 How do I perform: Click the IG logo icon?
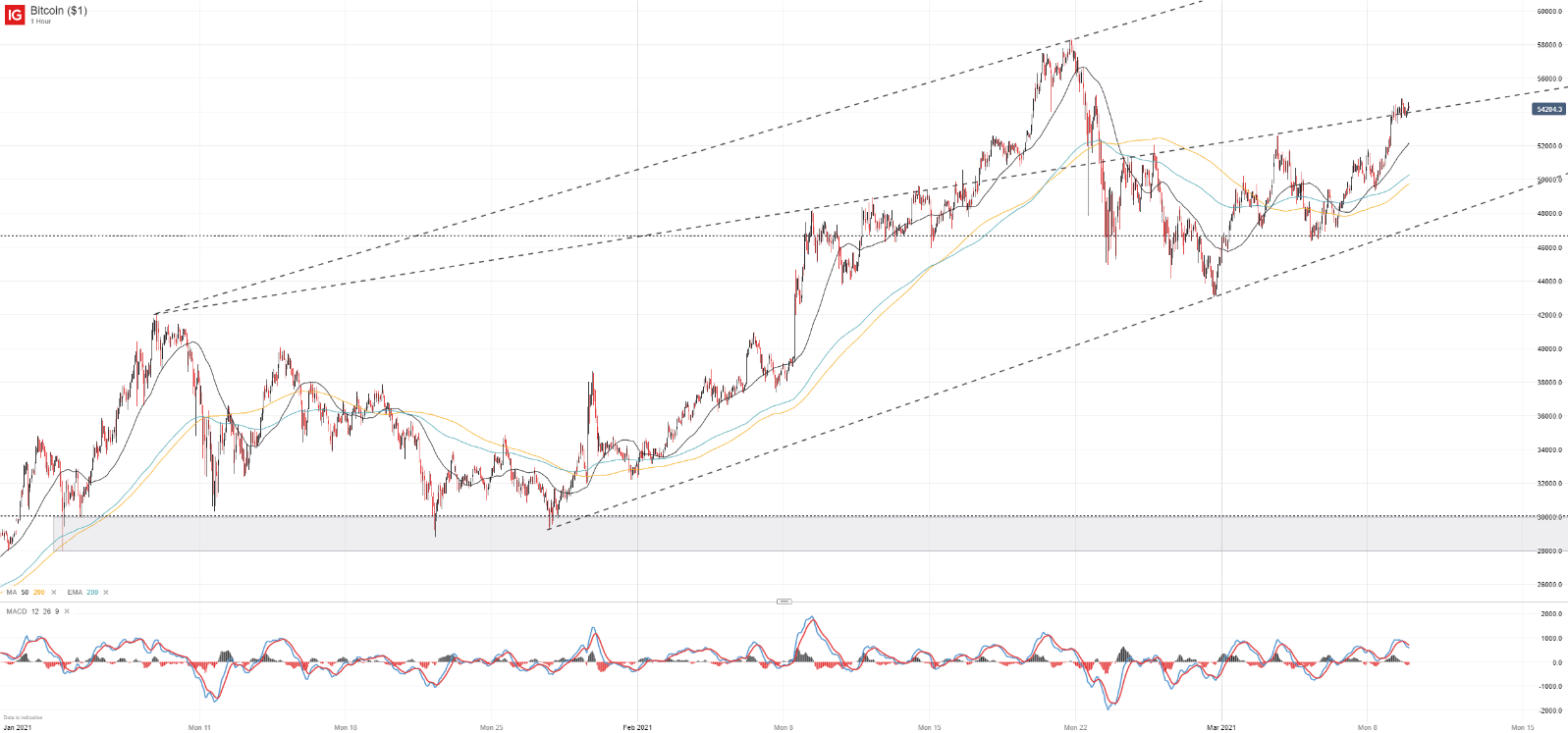pyautogui.click(x=15, y=15)
